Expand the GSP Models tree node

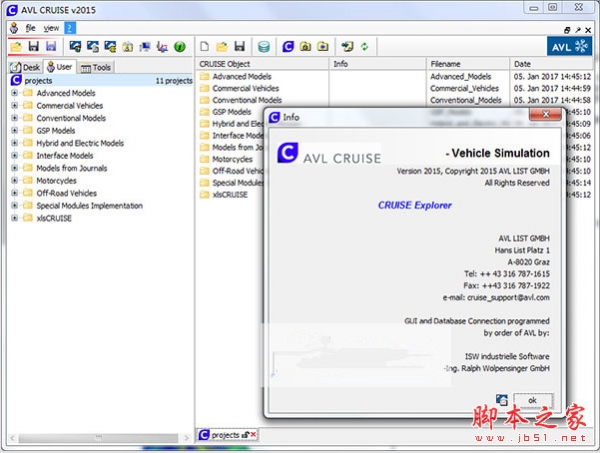(x=15, y=130)
